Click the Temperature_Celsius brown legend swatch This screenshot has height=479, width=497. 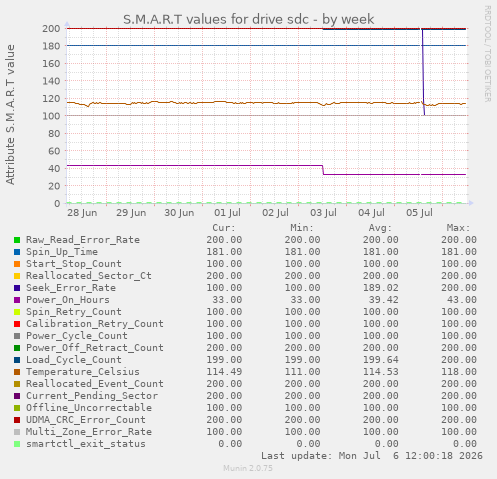(17, 372)
